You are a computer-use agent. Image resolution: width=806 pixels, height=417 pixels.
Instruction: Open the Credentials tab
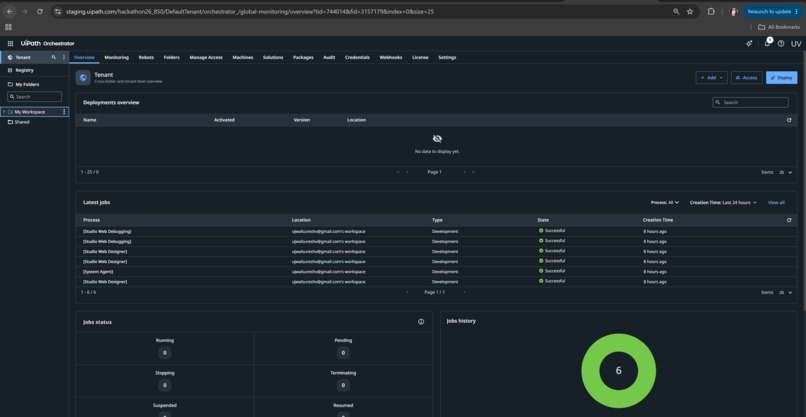pos(357,58)
